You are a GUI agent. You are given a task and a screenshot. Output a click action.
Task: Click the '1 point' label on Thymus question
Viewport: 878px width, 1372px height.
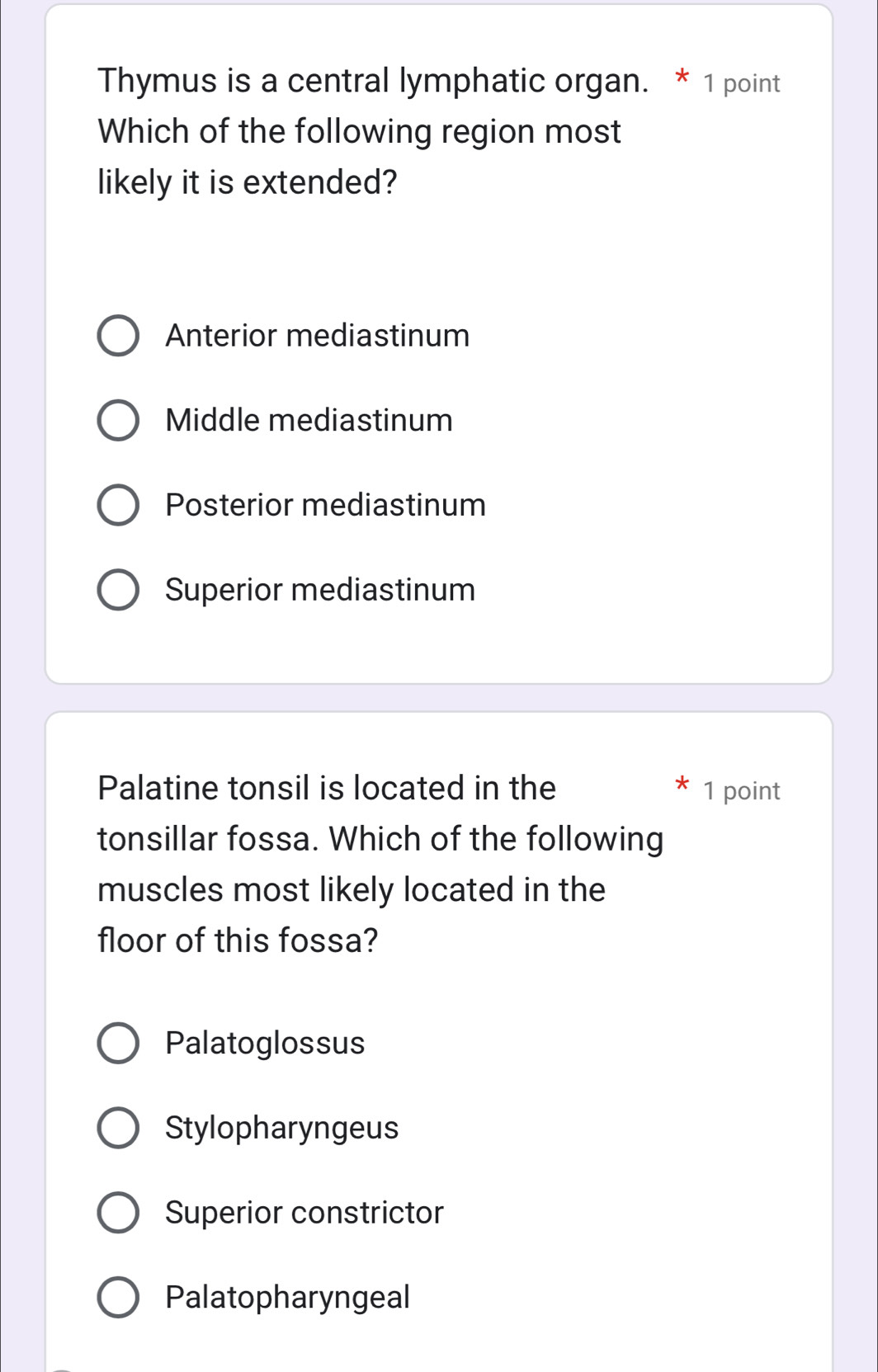coord(741,83)
